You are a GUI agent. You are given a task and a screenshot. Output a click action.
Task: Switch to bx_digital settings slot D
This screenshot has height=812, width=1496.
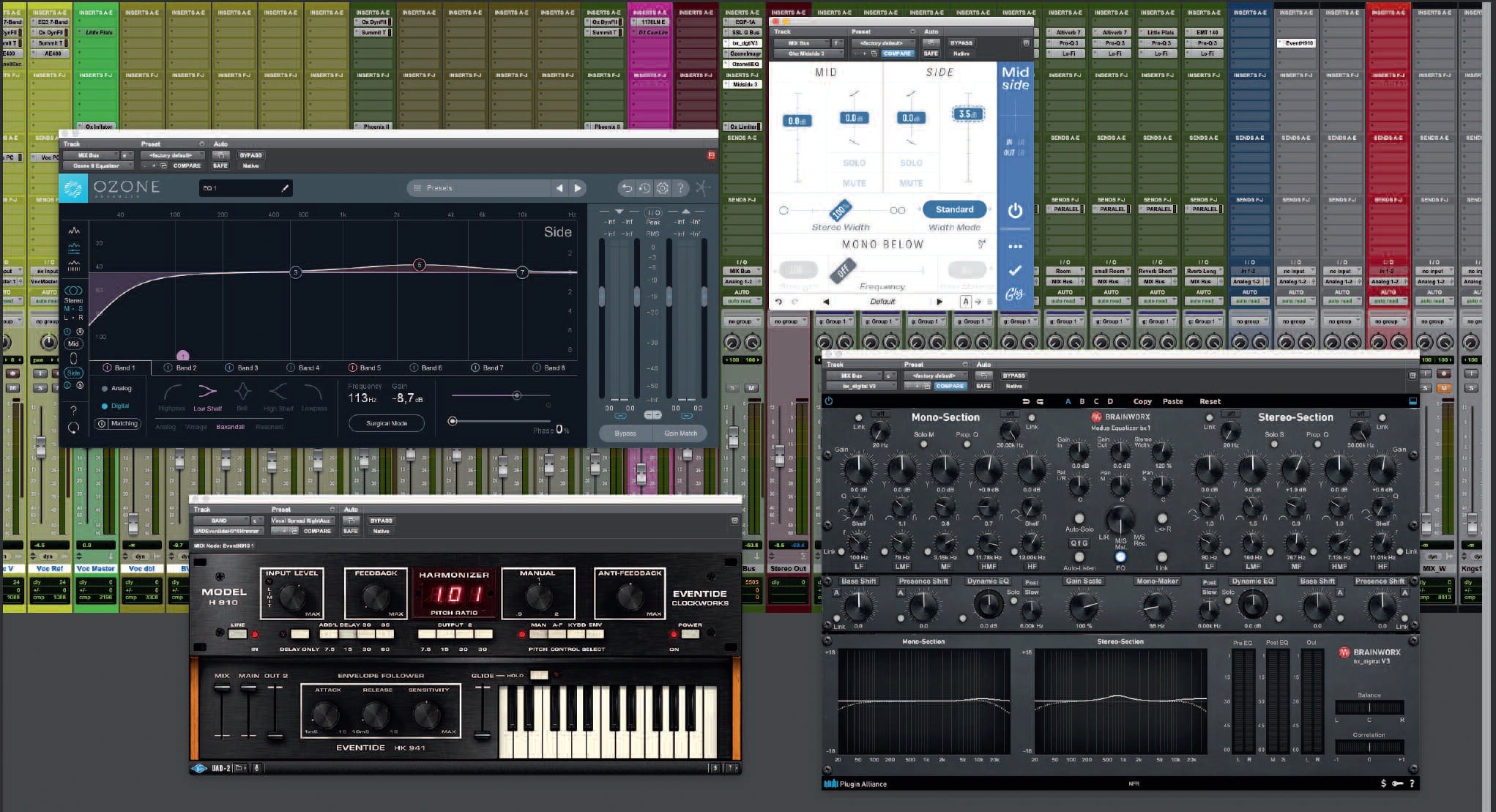(x=1110, y=401)
